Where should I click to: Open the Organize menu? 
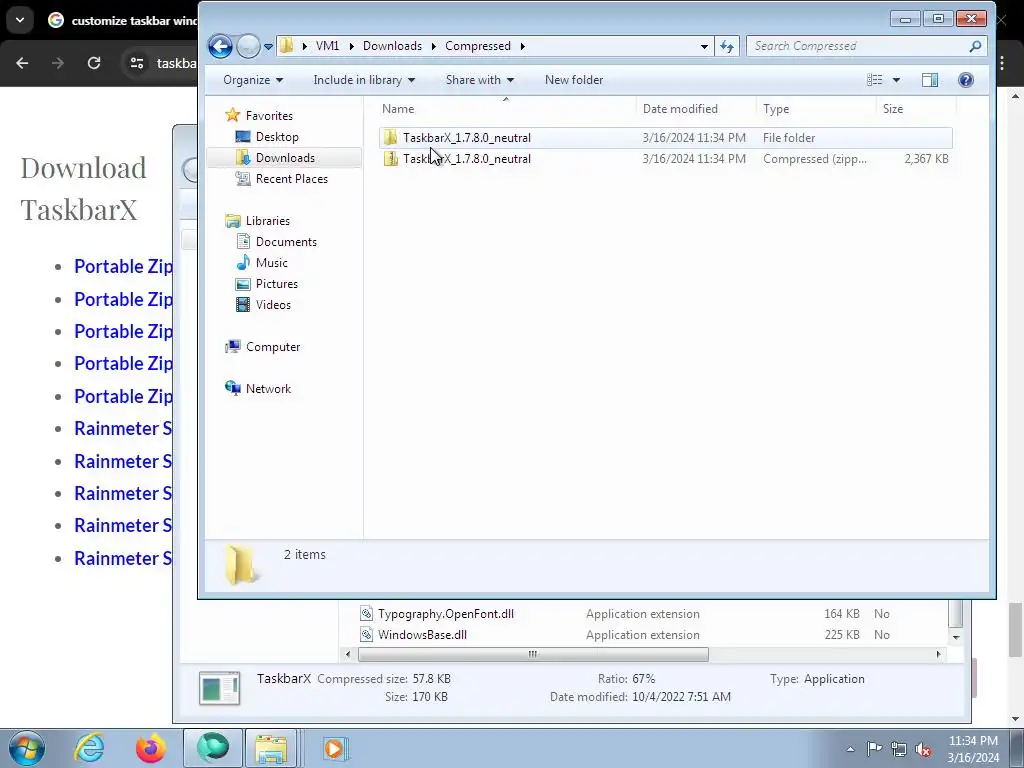point(253,80)
